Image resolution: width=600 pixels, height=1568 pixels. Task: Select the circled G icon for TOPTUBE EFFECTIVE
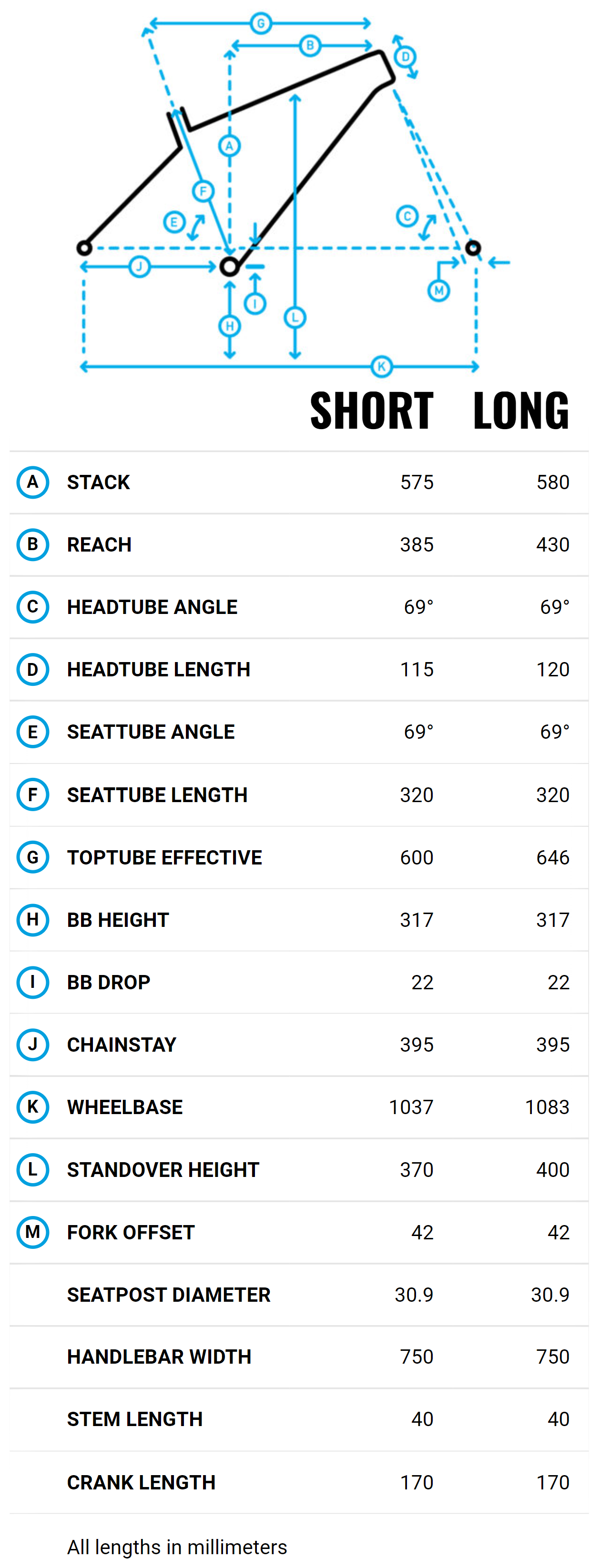click(32, 857)
